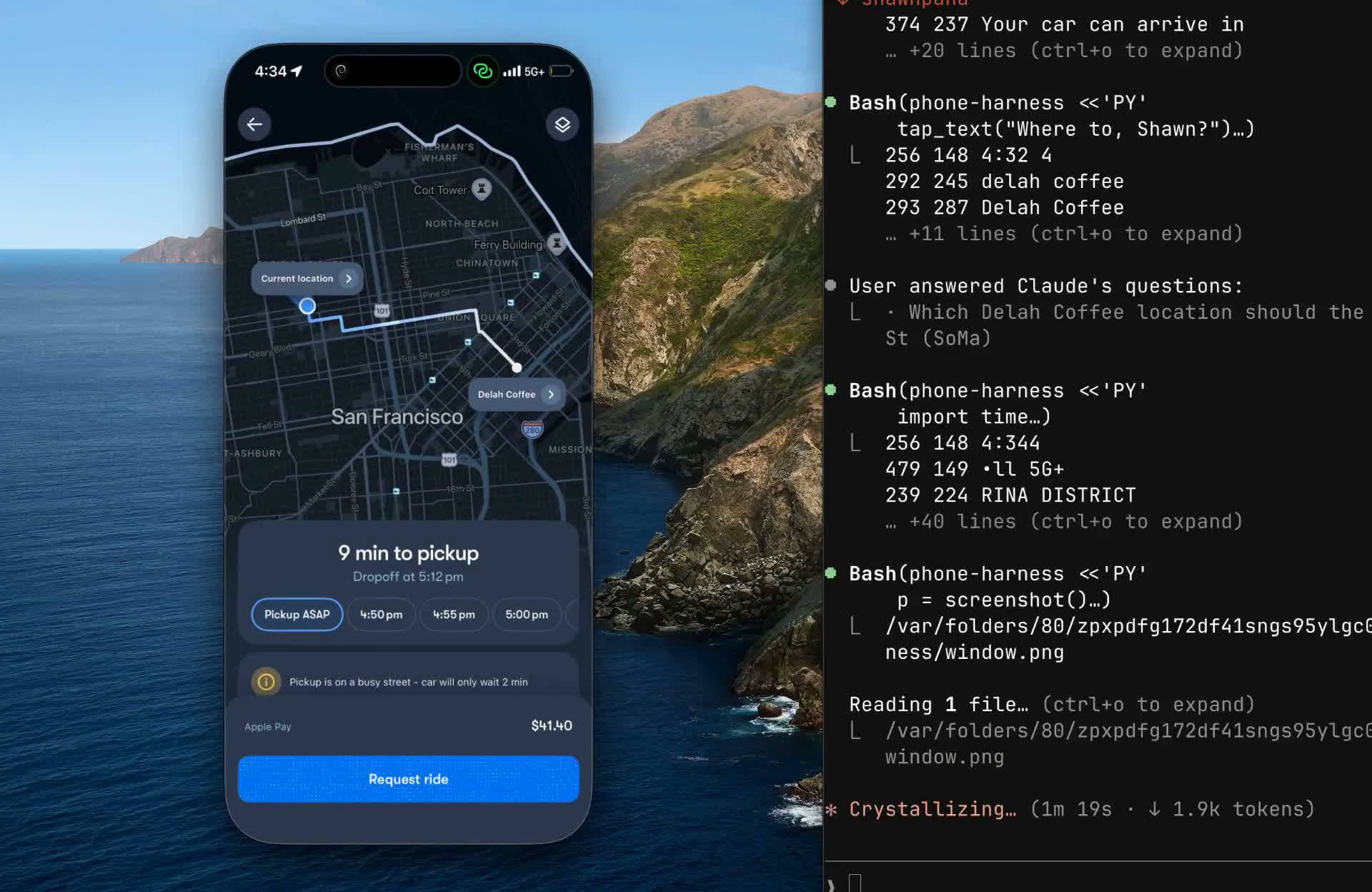Tap the Current location label on map
1372x892 pixels.
[x=297, y=279]
